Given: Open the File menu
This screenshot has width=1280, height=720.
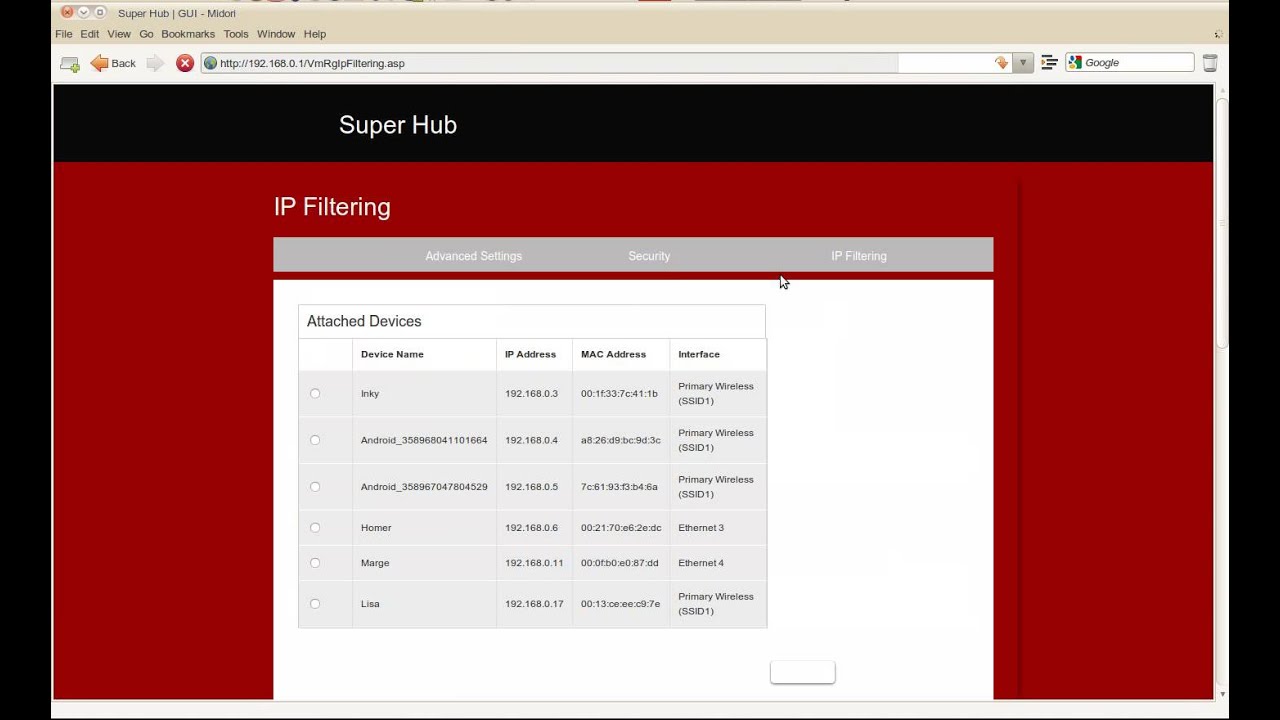Looking at the screenshot, I should coord(64,34).
